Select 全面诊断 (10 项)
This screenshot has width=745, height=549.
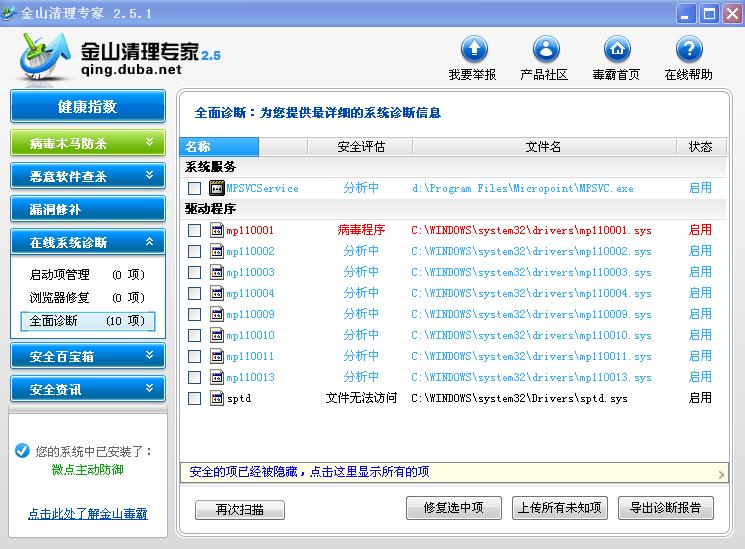click(87, 321)
